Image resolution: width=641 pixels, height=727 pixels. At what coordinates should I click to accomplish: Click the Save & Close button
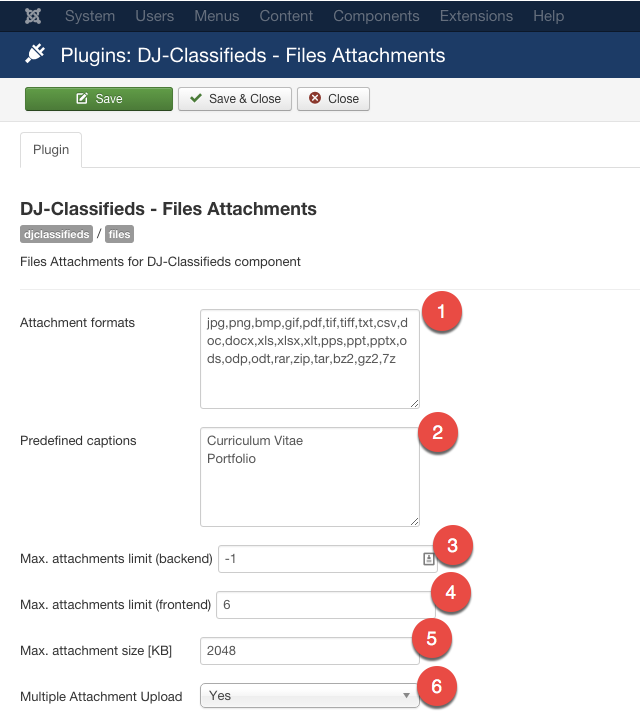(x=236, y=99)
